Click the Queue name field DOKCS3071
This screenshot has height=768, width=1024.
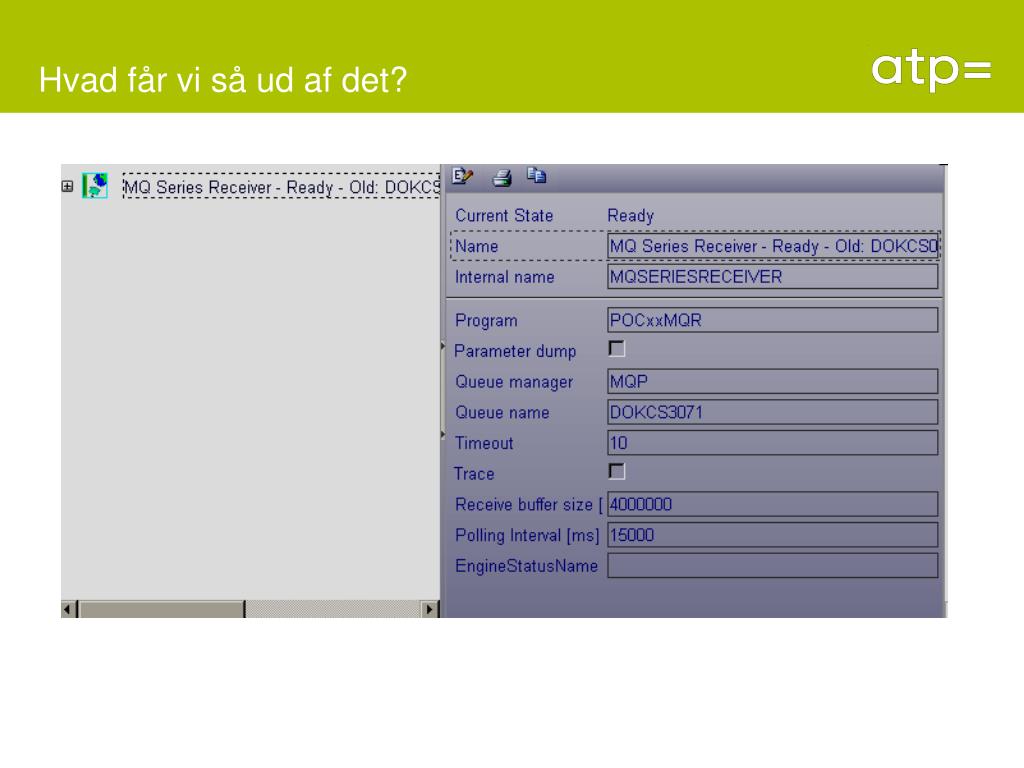pos(773,412)
